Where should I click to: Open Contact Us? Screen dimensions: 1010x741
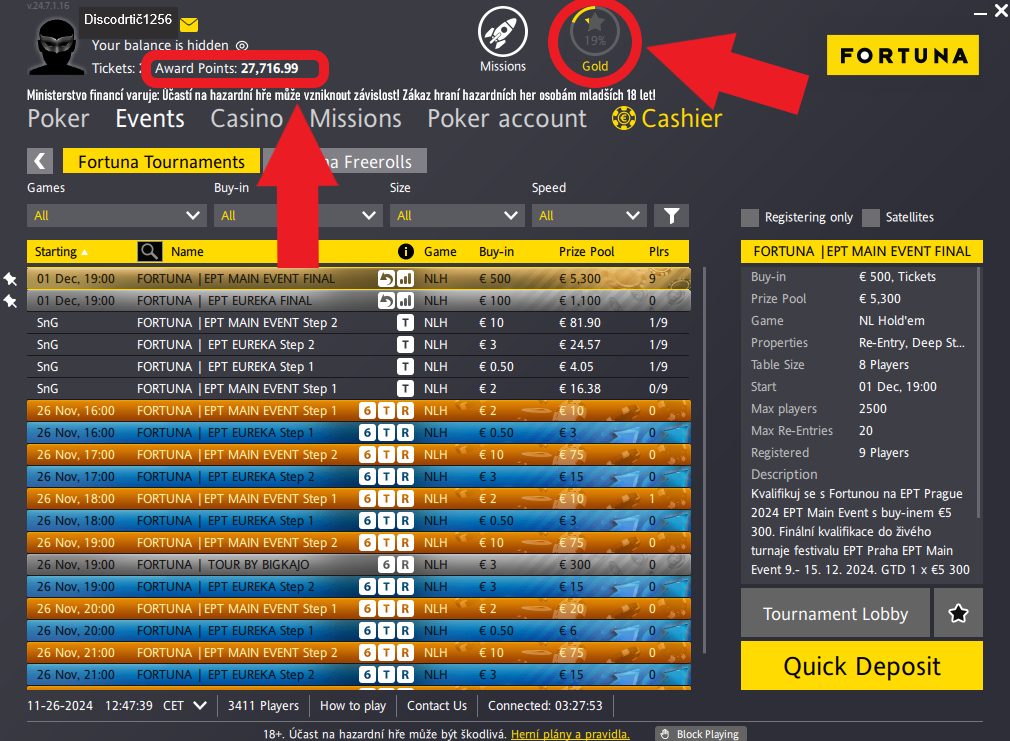(437, 706)
